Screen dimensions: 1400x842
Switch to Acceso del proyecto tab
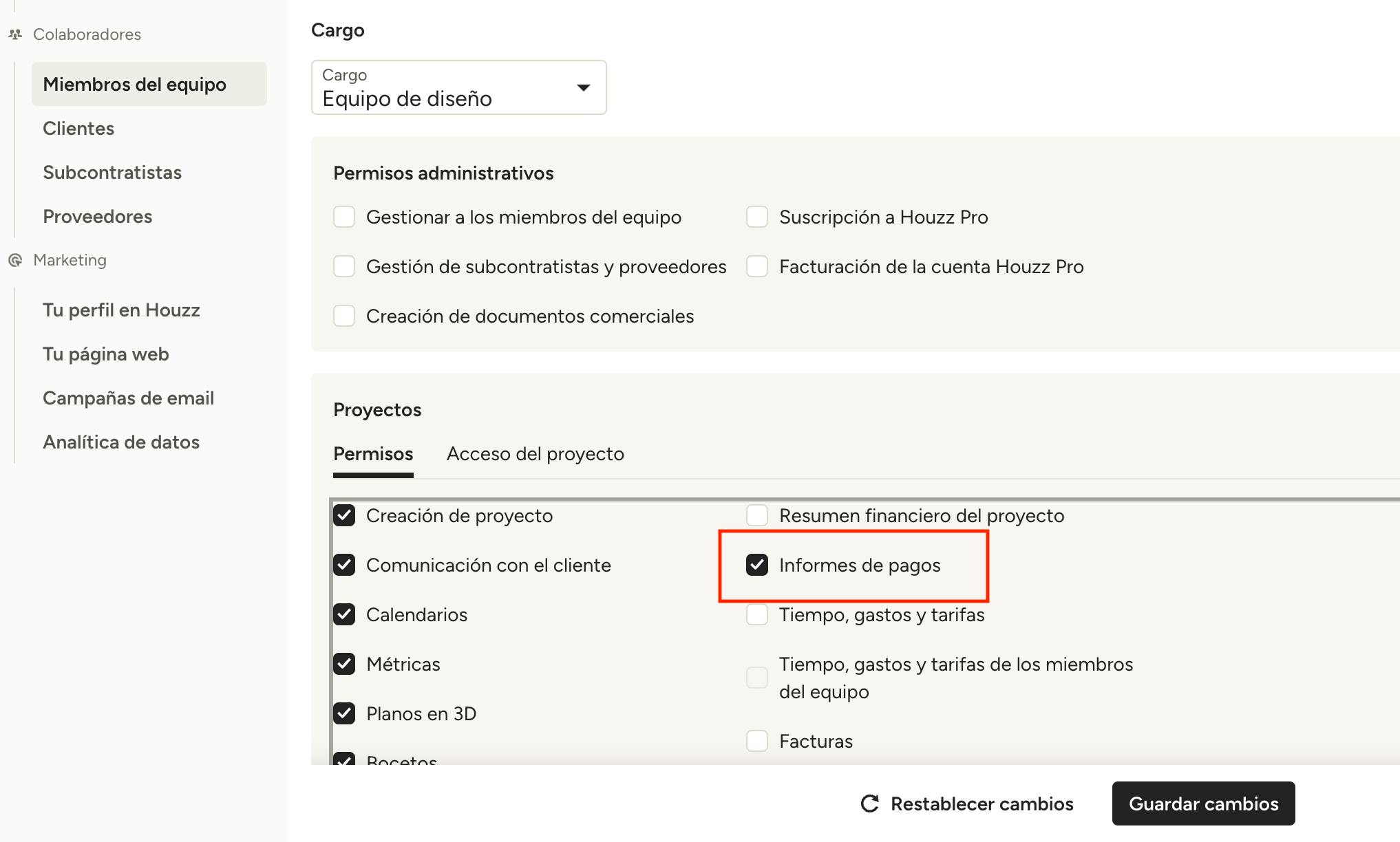point(535,454)
